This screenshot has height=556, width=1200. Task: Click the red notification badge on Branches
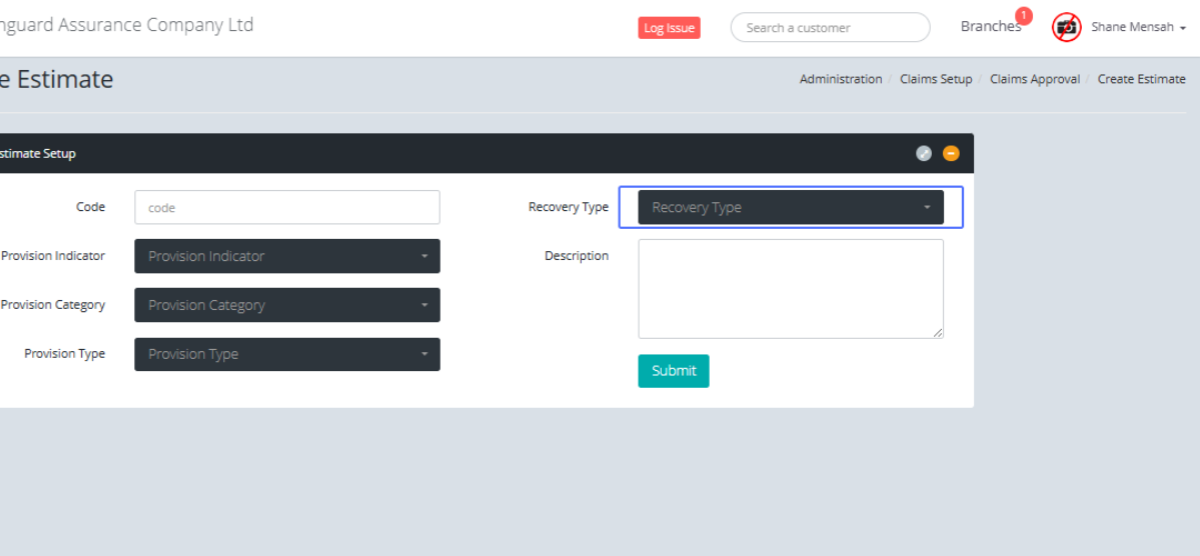[x=1023, y=15]
